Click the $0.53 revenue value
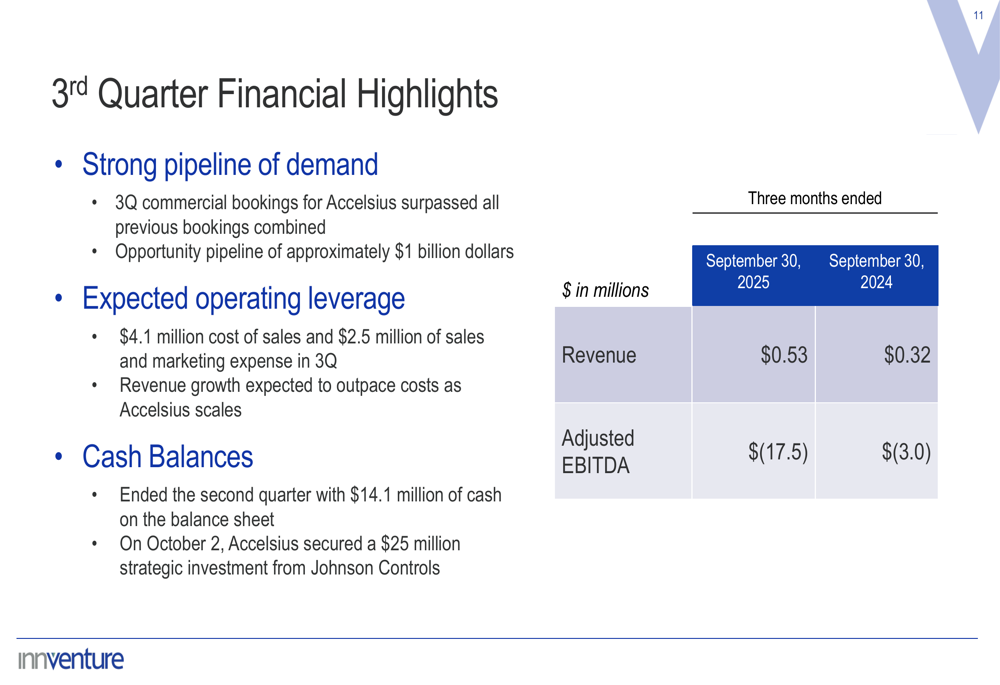 784,355
